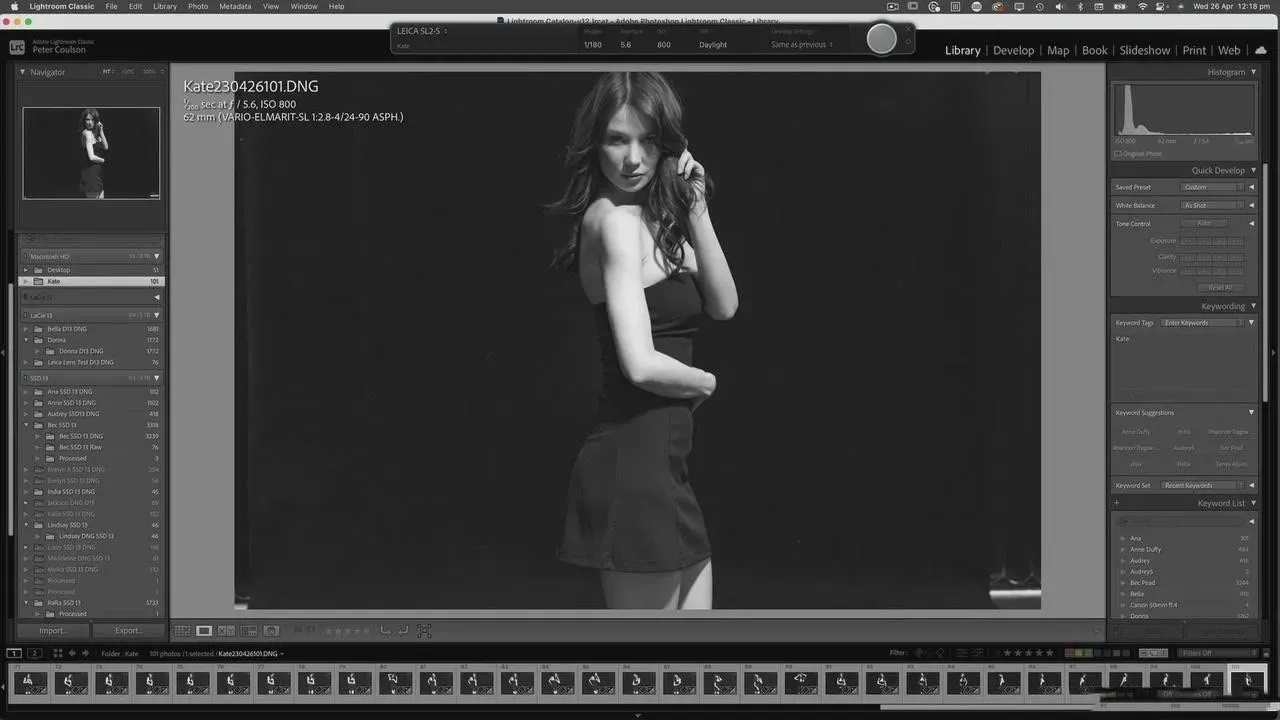Switch to Survey view icon
Viewport: 1280px width, 720px height.
coord(249,631)
